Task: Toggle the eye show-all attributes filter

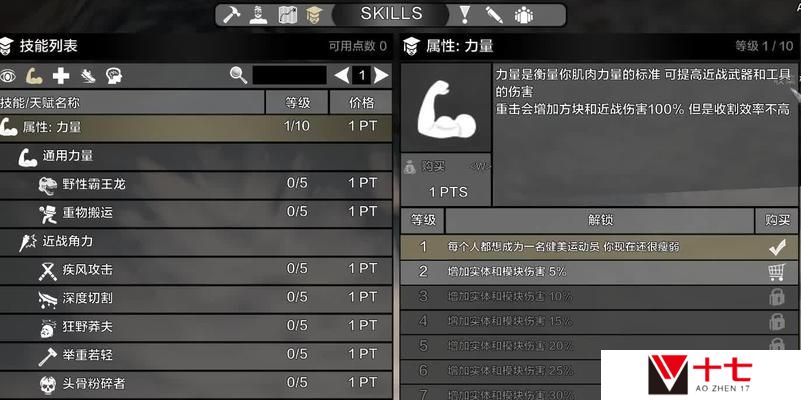Action: 8,76
